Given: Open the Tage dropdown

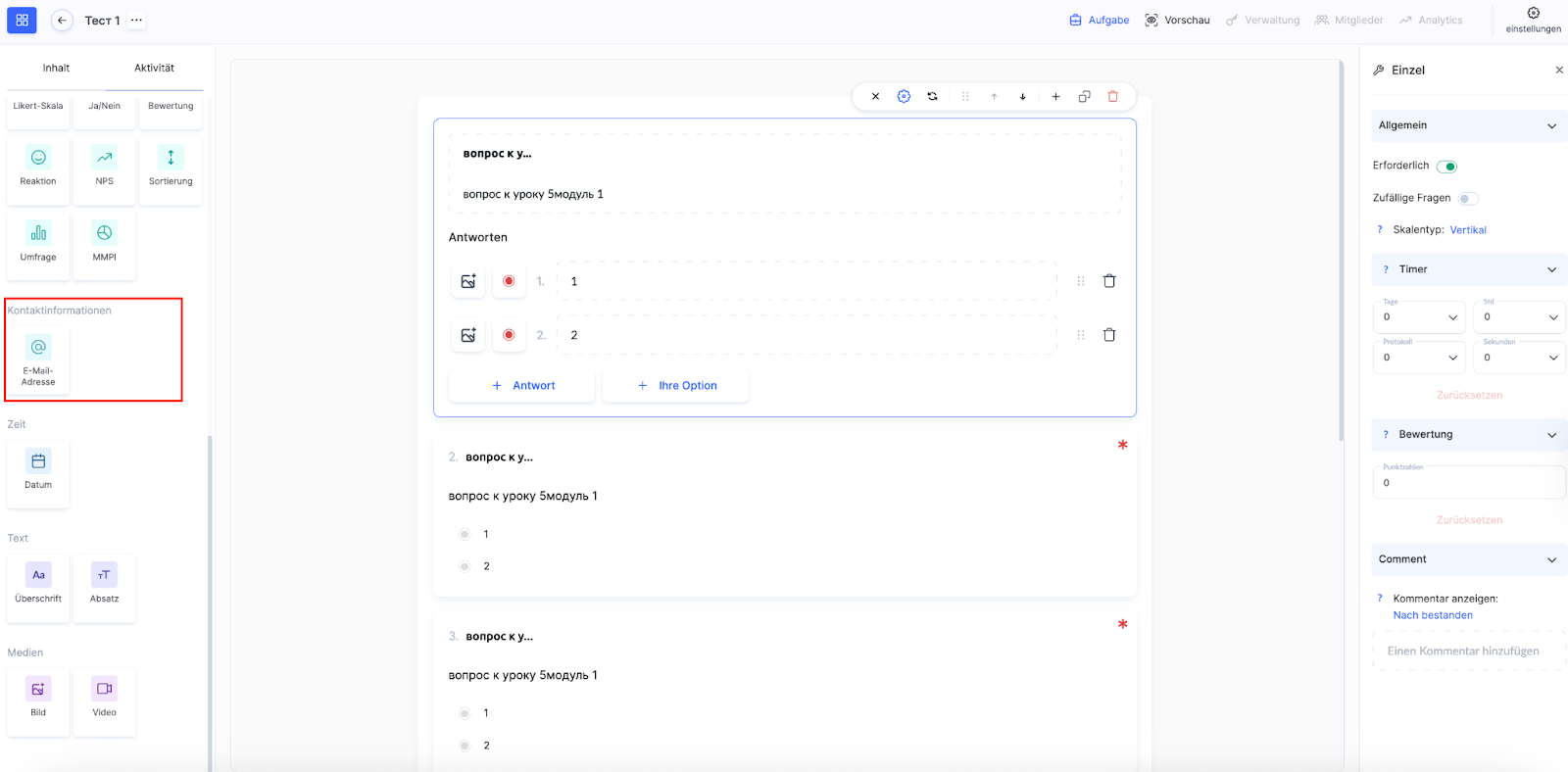Looking at the screenshot, I should (x=1419, y=316).
